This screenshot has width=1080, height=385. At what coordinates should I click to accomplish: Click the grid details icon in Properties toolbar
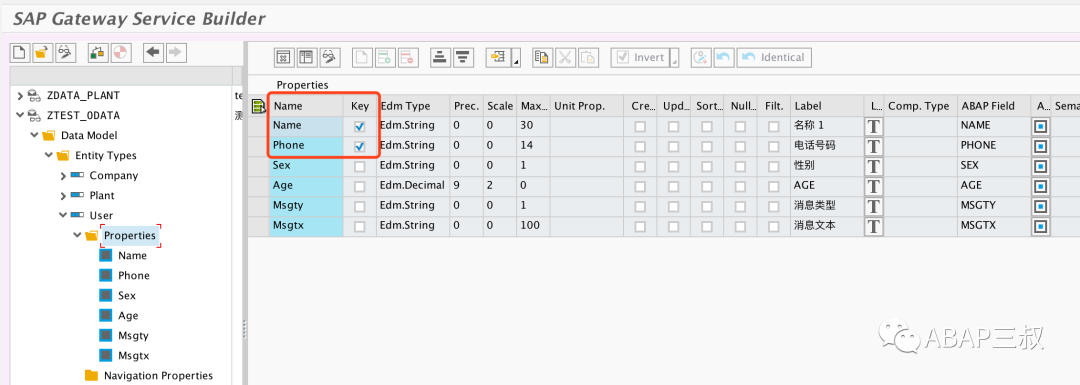pos(284,58)
